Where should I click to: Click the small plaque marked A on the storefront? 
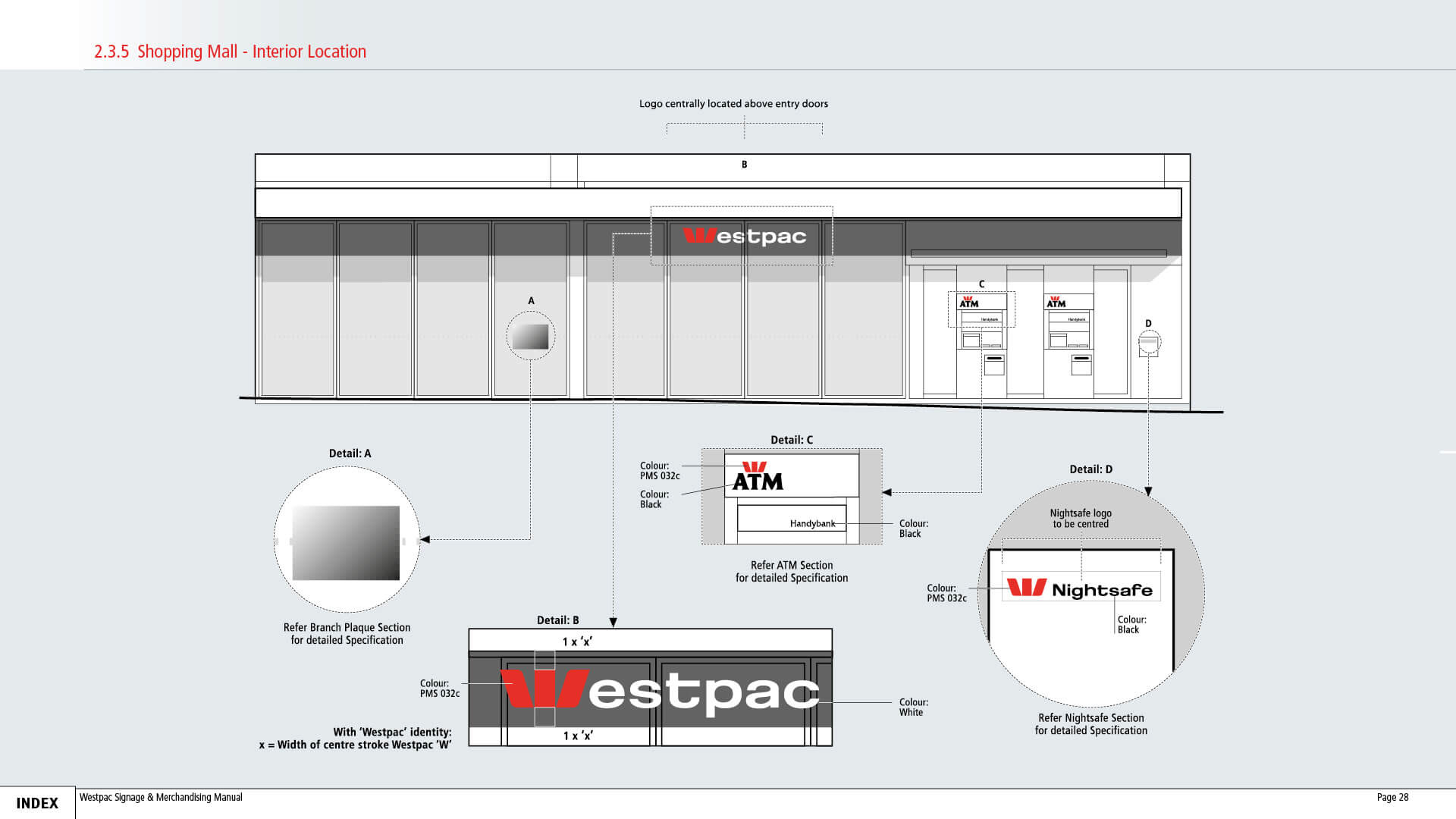coord(530,336)
